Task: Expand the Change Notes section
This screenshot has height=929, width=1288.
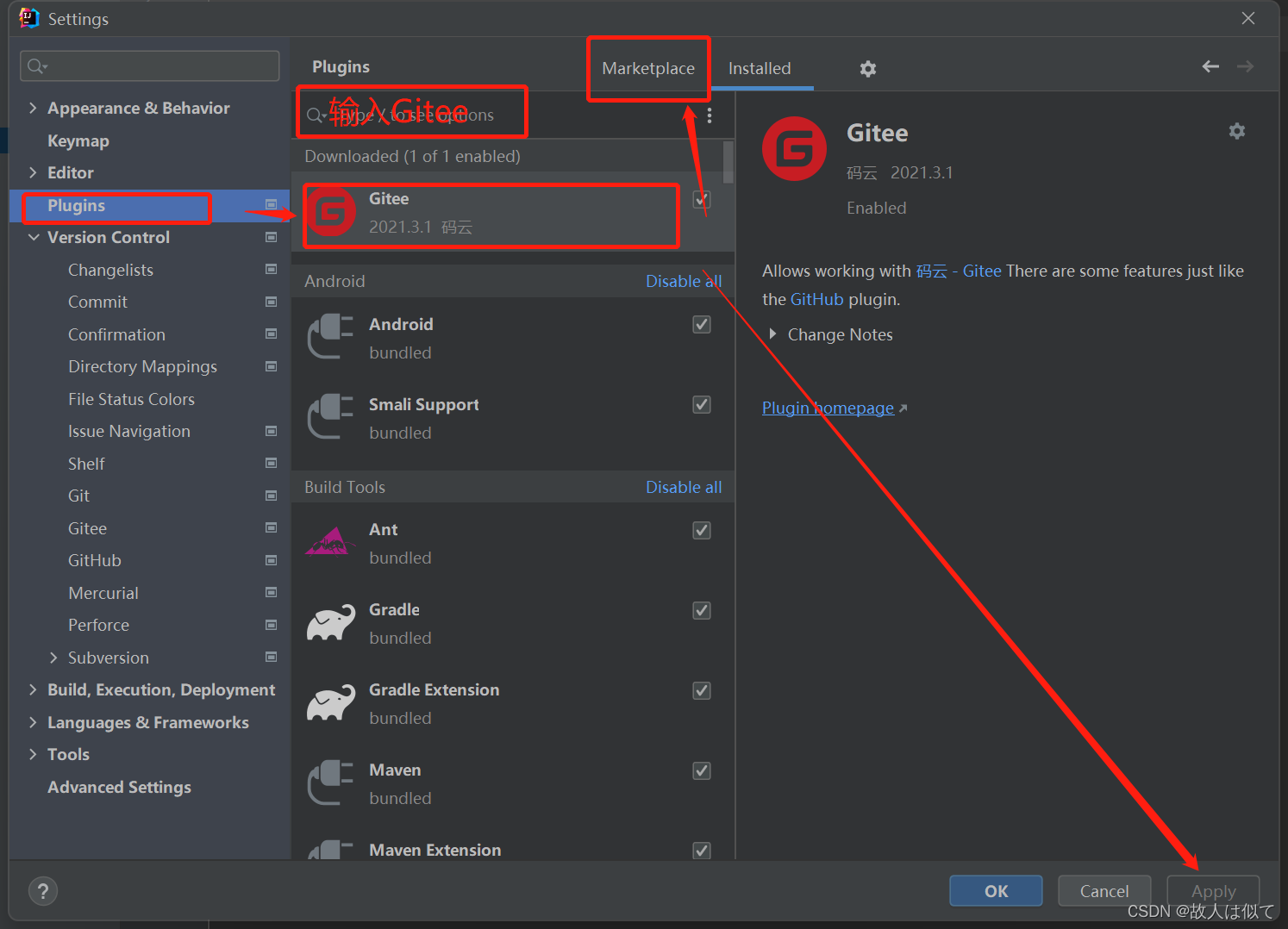Action: pos(772,334)
